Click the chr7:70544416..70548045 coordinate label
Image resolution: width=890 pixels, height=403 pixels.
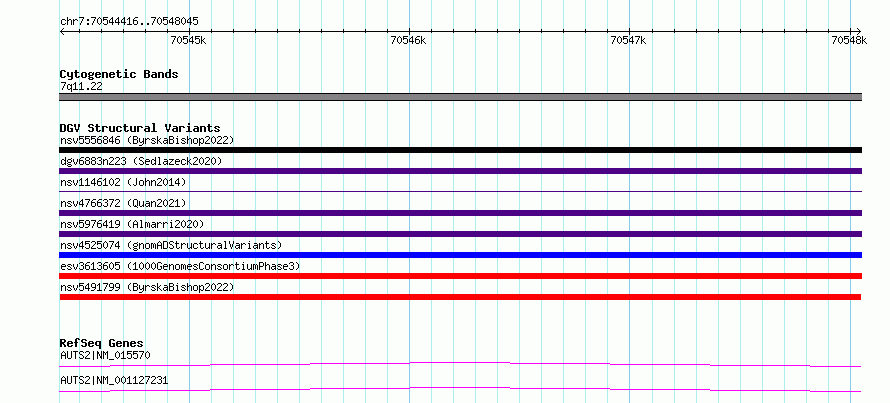(x=129, y=22)
